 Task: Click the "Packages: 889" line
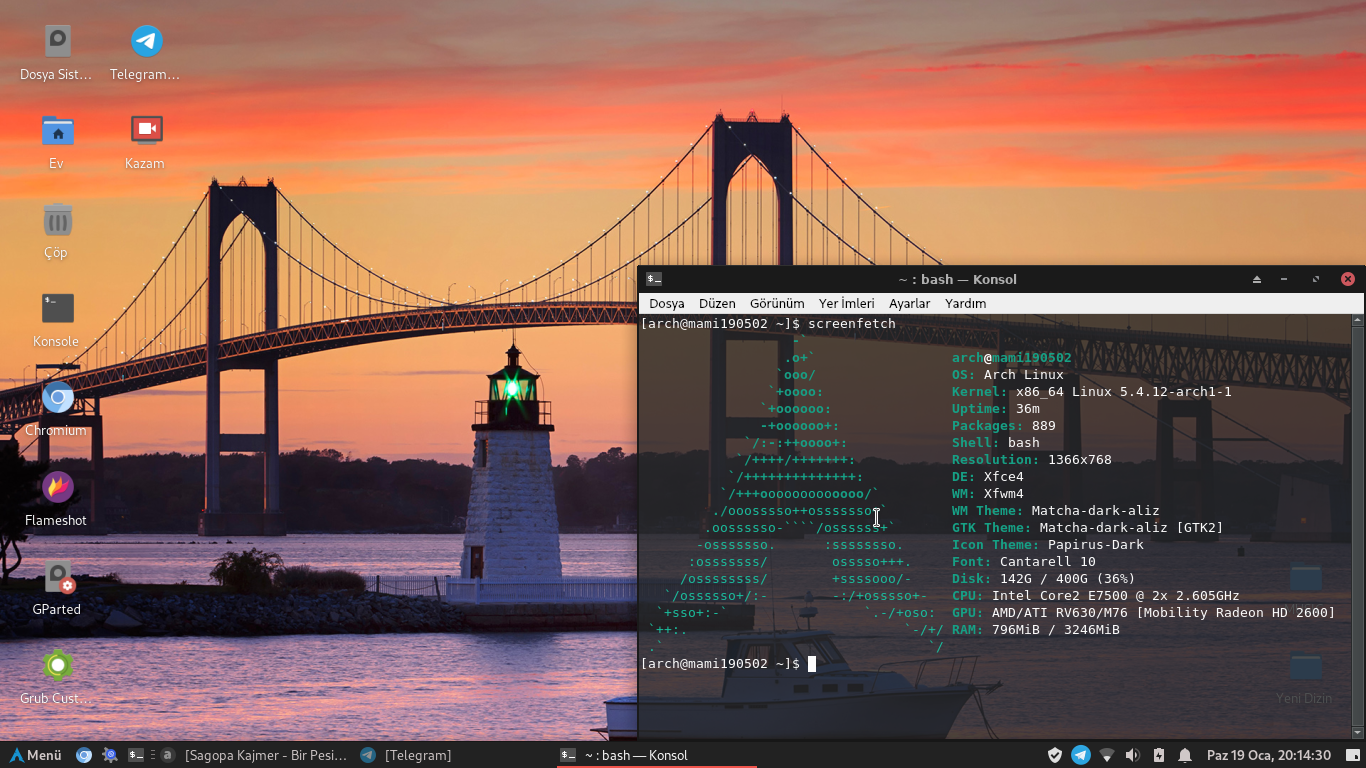1004,426
